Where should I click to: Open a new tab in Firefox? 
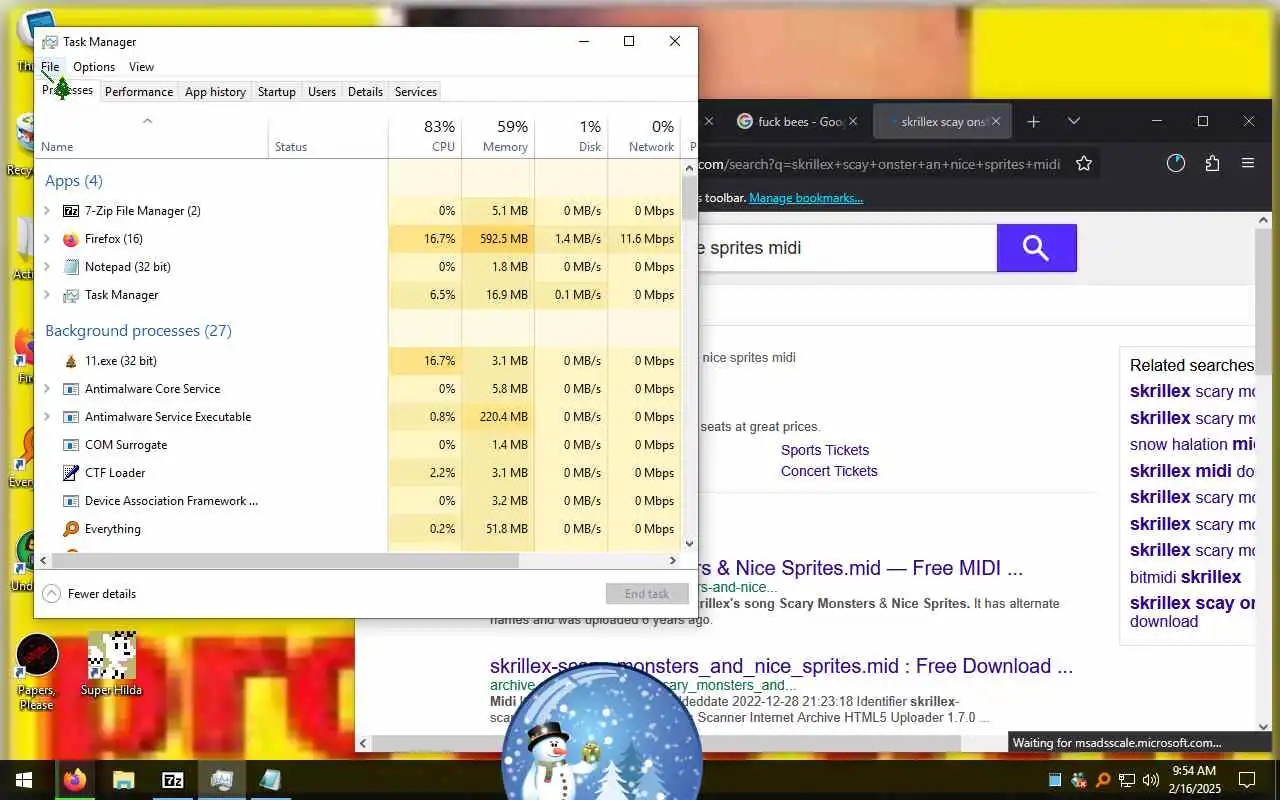click(1034, 121)
